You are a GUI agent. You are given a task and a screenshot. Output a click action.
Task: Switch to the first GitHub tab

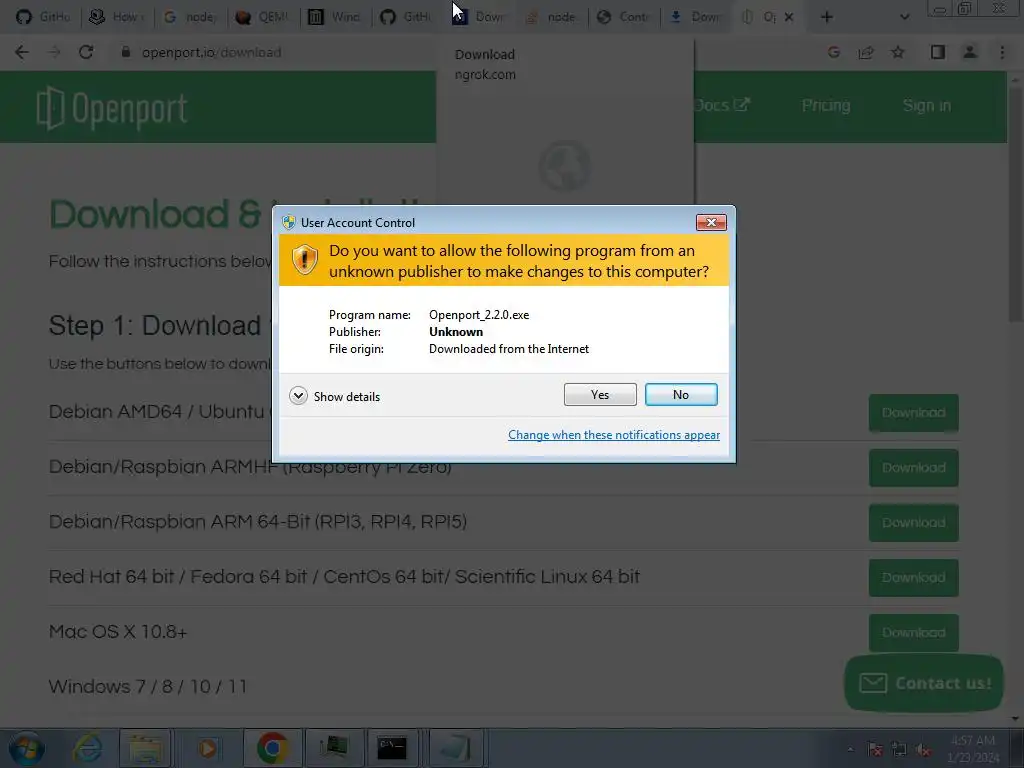(x=43, y=17)
